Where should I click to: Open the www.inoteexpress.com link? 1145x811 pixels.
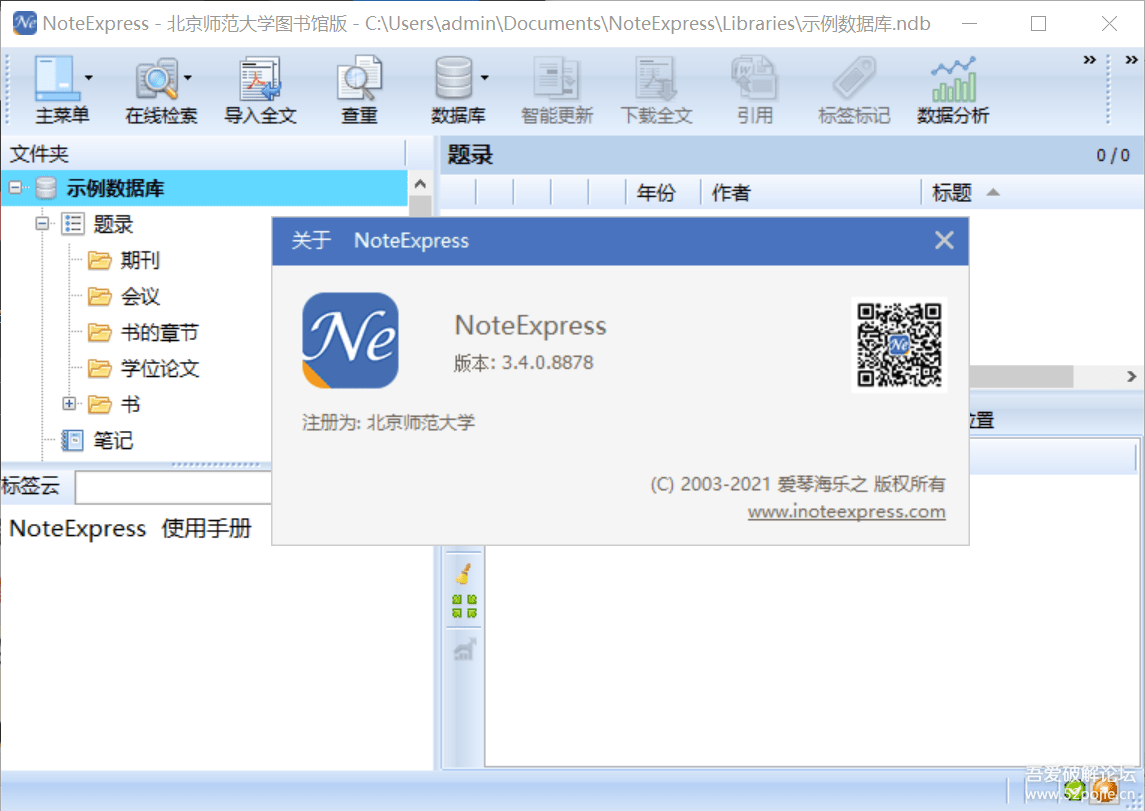click(x=846, y=511)
